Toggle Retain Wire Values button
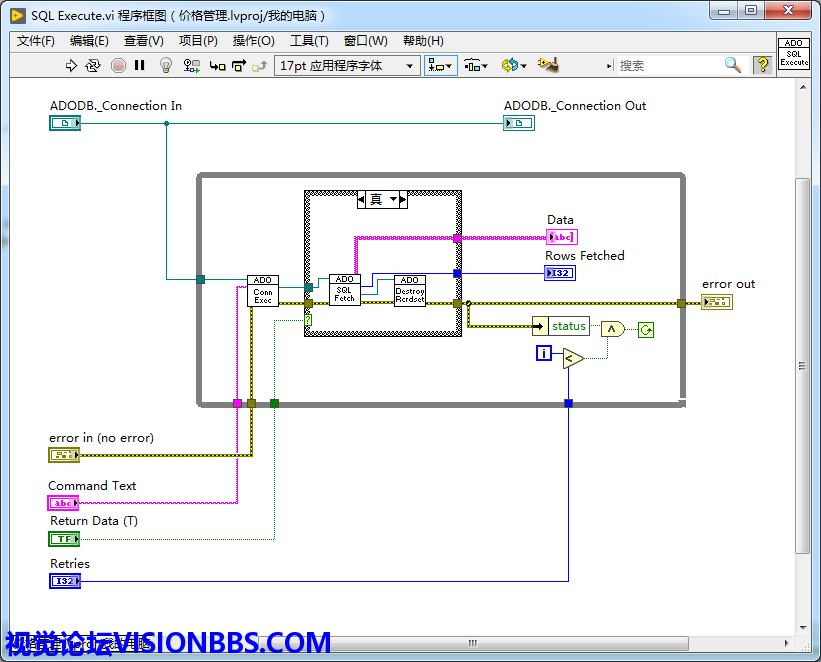The width and height of the screenshot is (821, 662). [x=192, y=65]
